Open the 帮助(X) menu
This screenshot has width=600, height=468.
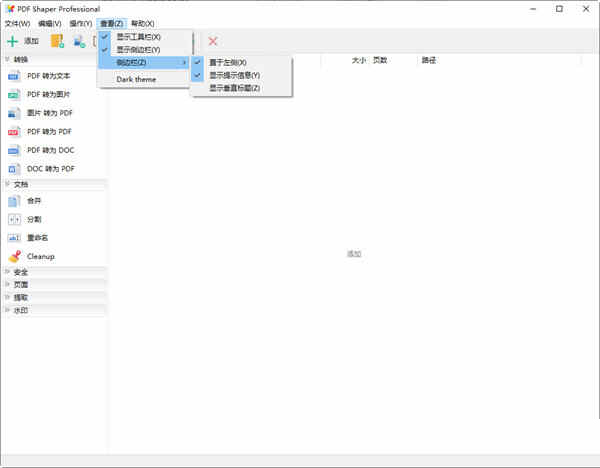(x=143, y=23)
